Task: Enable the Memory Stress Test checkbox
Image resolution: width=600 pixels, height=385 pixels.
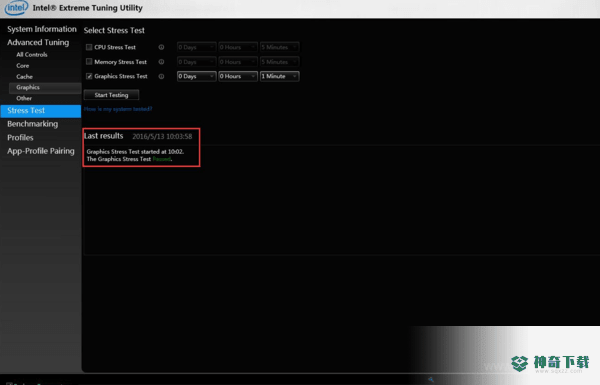Action: tap(89, 61)
